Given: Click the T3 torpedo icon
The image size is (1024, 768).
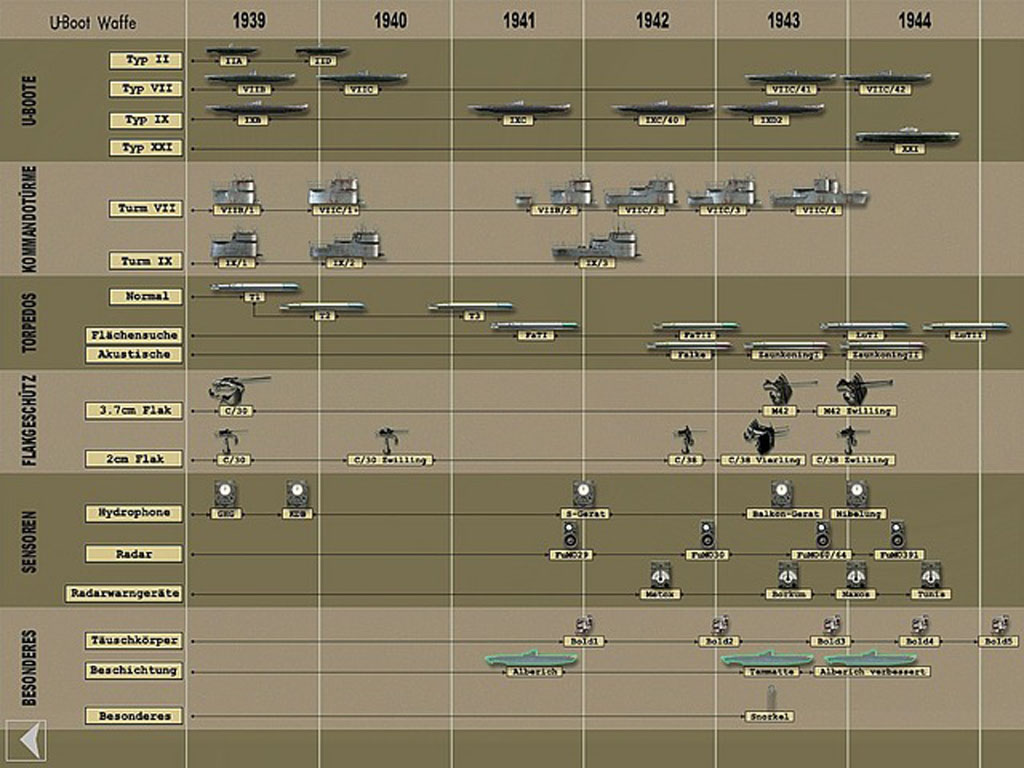Looking at the screenshot, I should [x=472, y=307].
